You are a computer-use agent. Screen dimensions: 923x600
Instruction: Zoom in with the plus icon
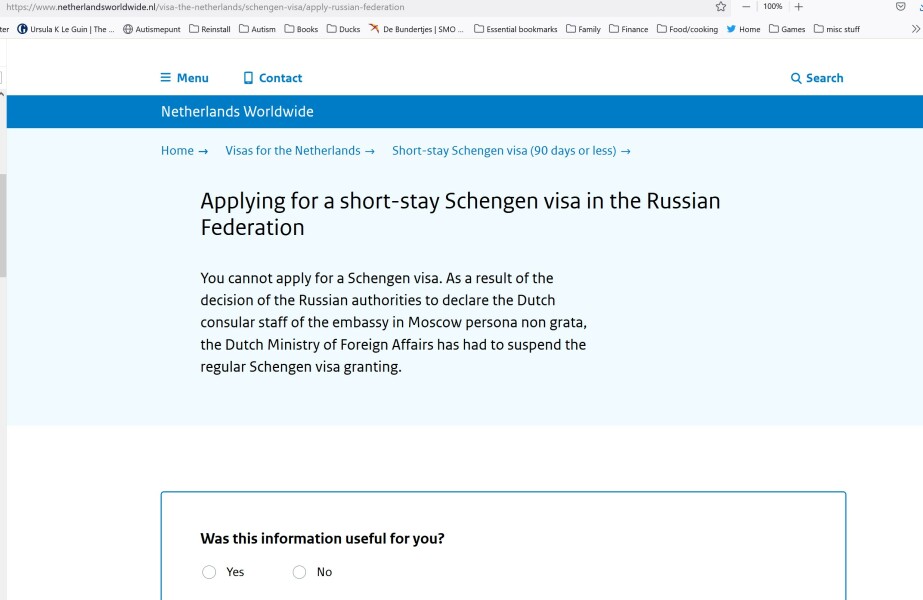pos(798,7)
